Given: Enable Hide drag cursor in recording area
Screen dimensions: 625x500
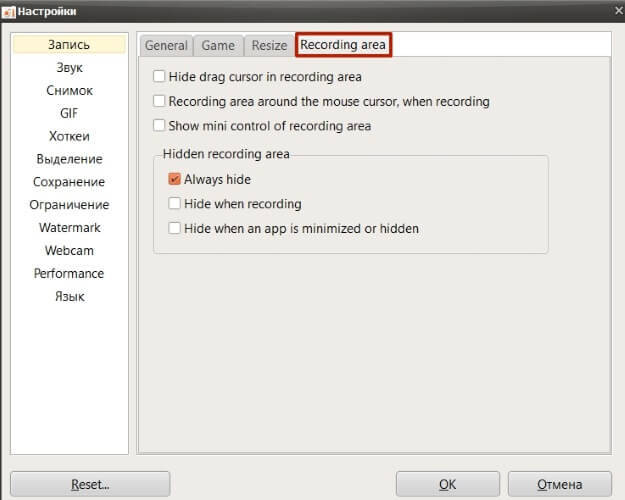Looking at the screenshot, I should pyautogui.click(x=159, y=76).
